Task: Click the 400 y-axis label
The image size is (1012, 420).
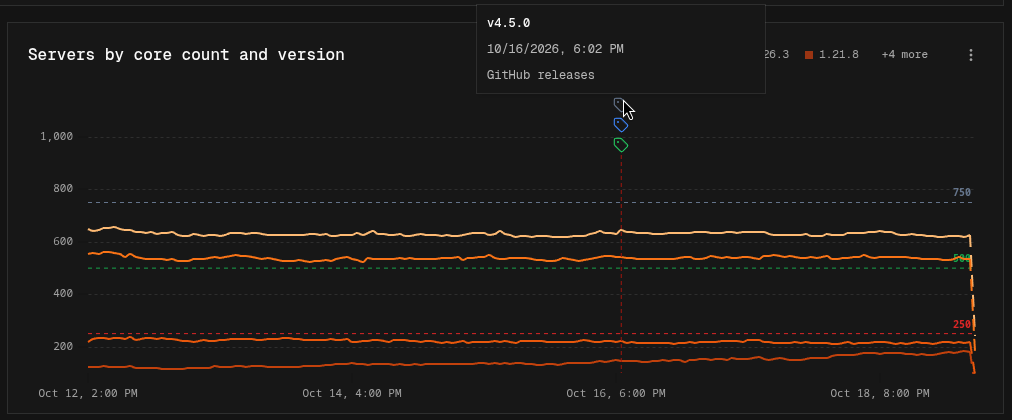Action: pos(63,294)
